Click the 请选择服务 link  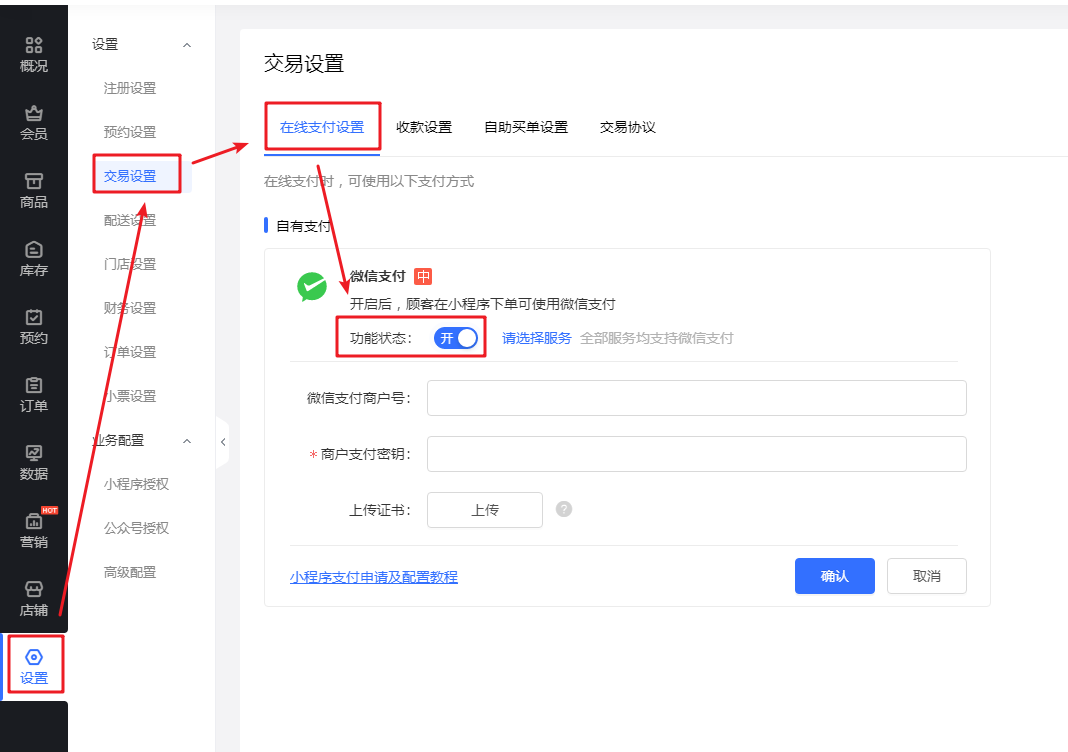[537, 339]
